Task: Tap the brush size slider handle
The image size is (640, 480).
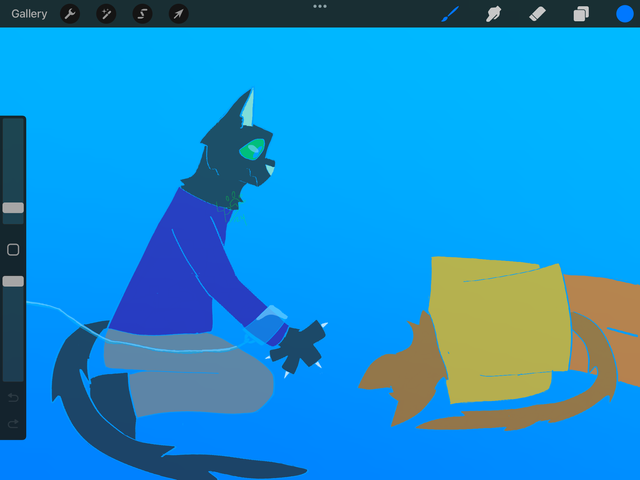Action: click(13, 208)
